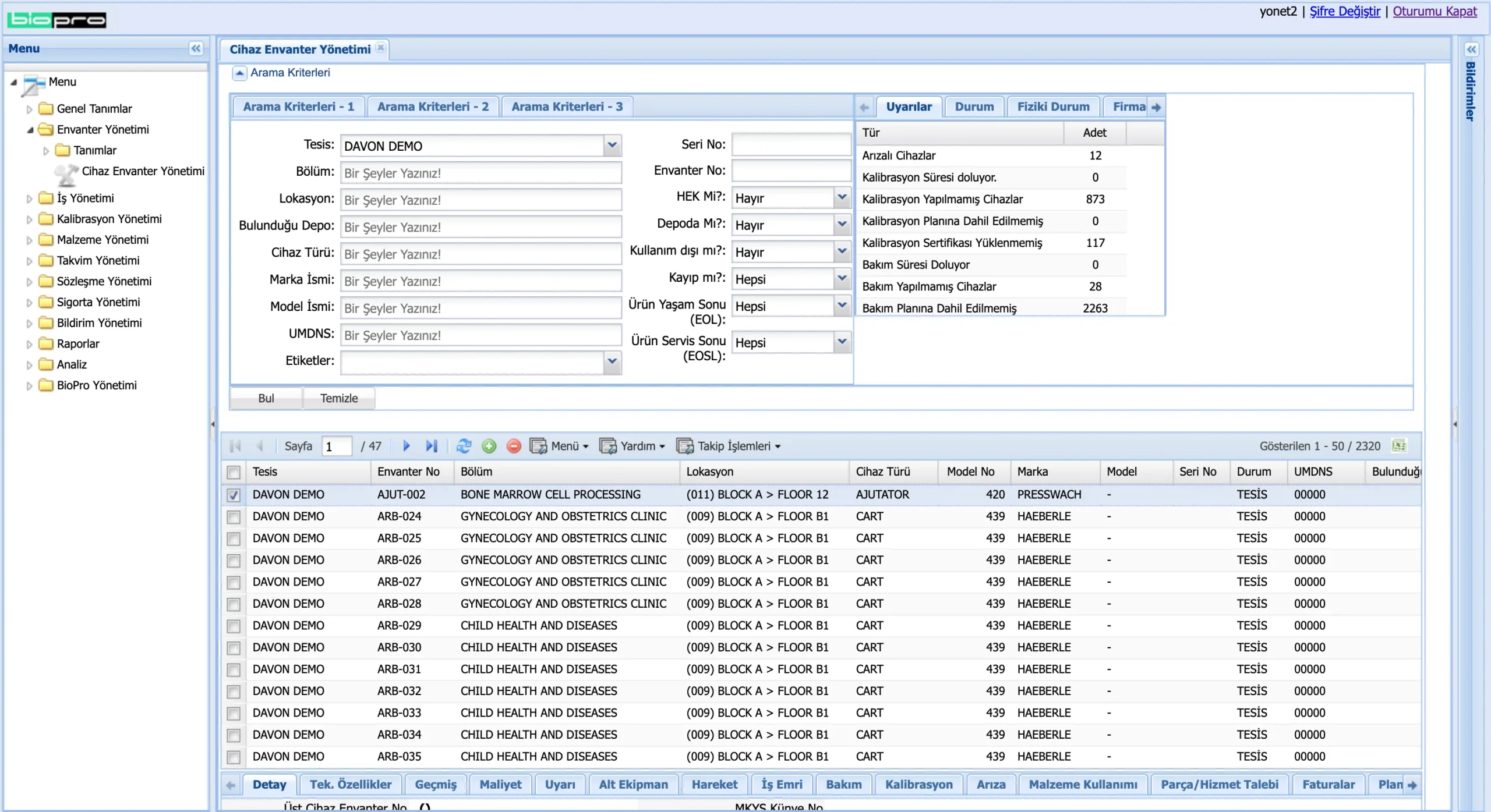Click the Seri No input field

click(x=790, y=144)
